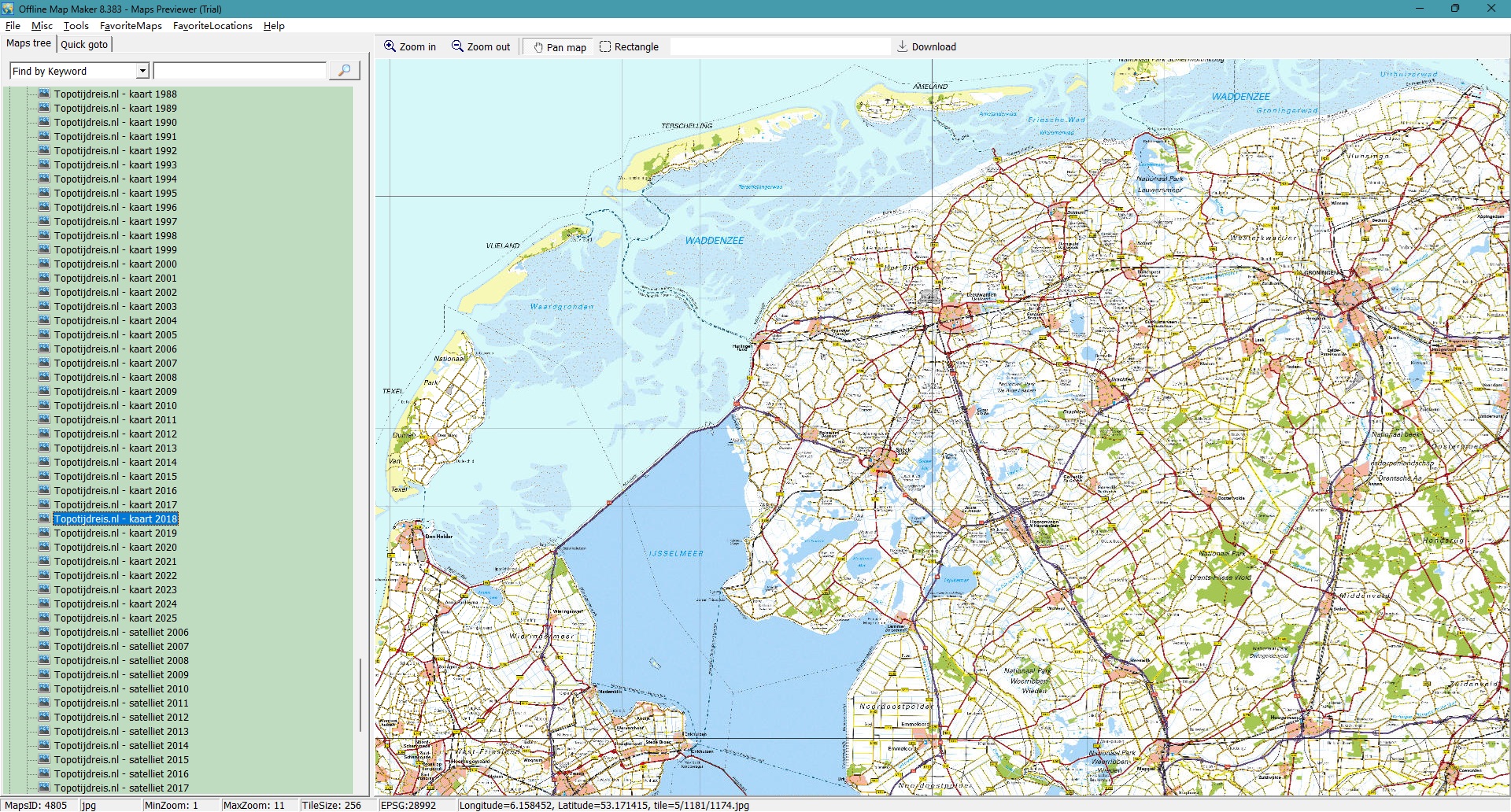
Task: Click the Zoom out magnifier icon
Action: [x=457, y=46]
